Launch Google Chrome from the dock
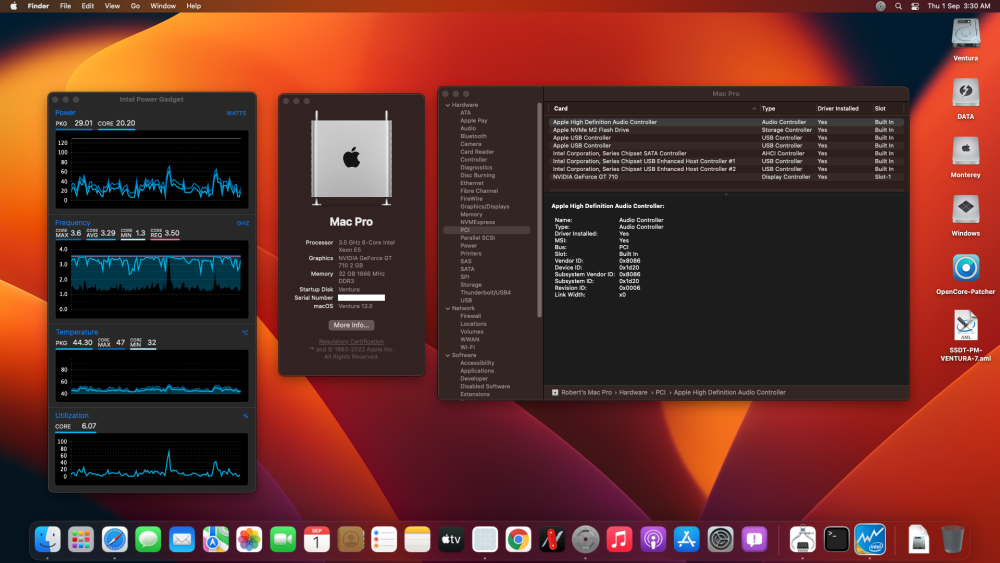1000x563 pixels. (x=518, y=539)
